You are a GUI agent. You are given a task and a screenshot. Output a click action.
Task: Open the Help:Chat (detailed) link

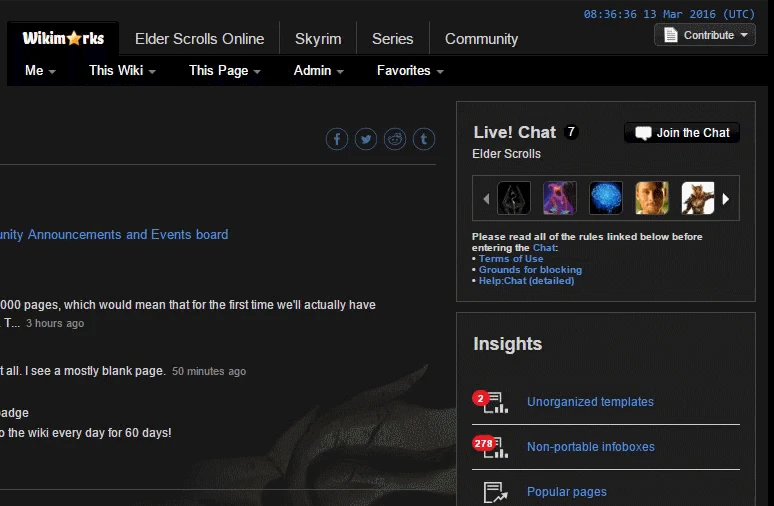point(526,280)
